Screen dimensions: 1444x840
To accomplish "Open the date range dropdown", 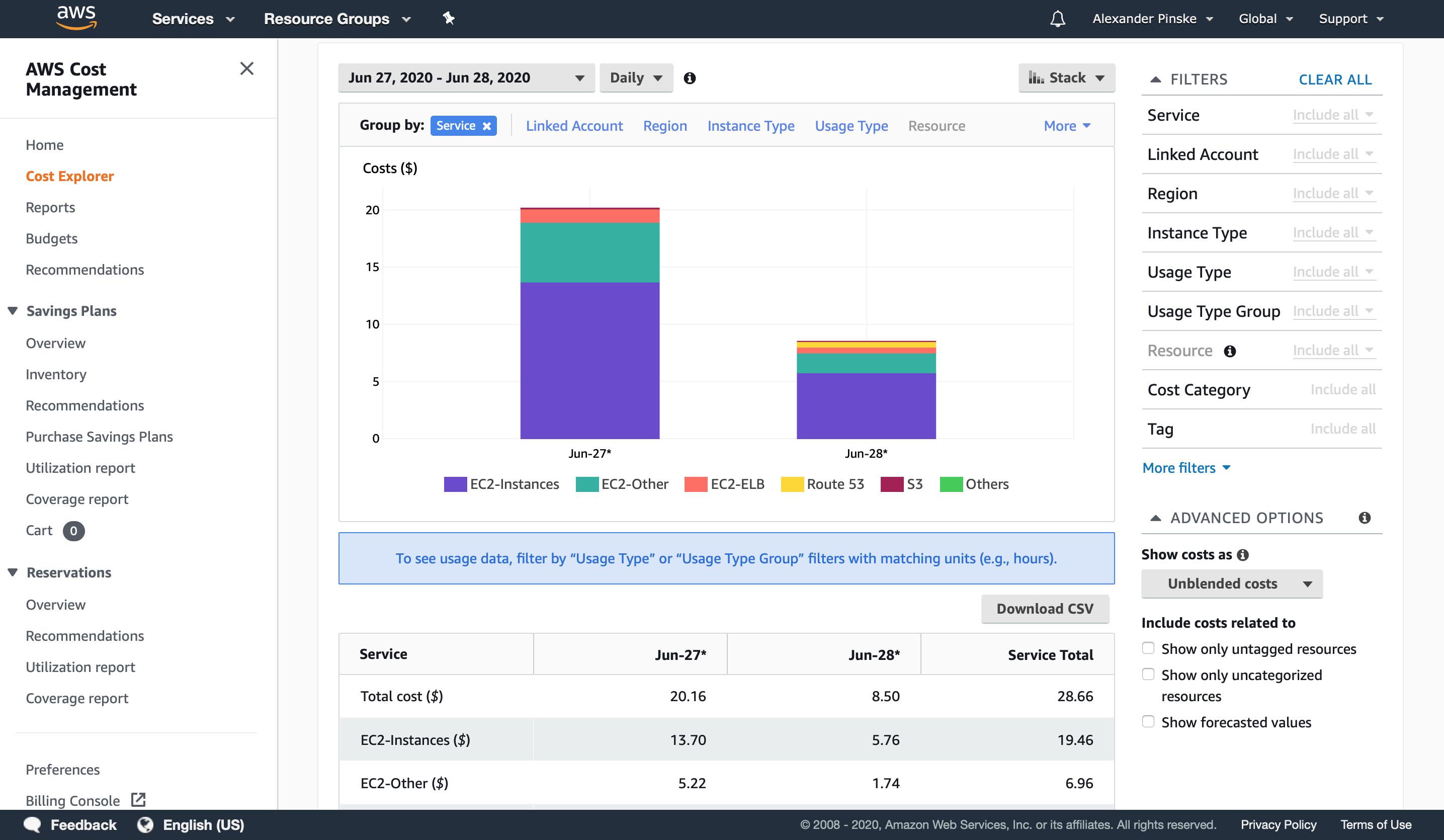I will coord(466,78).
